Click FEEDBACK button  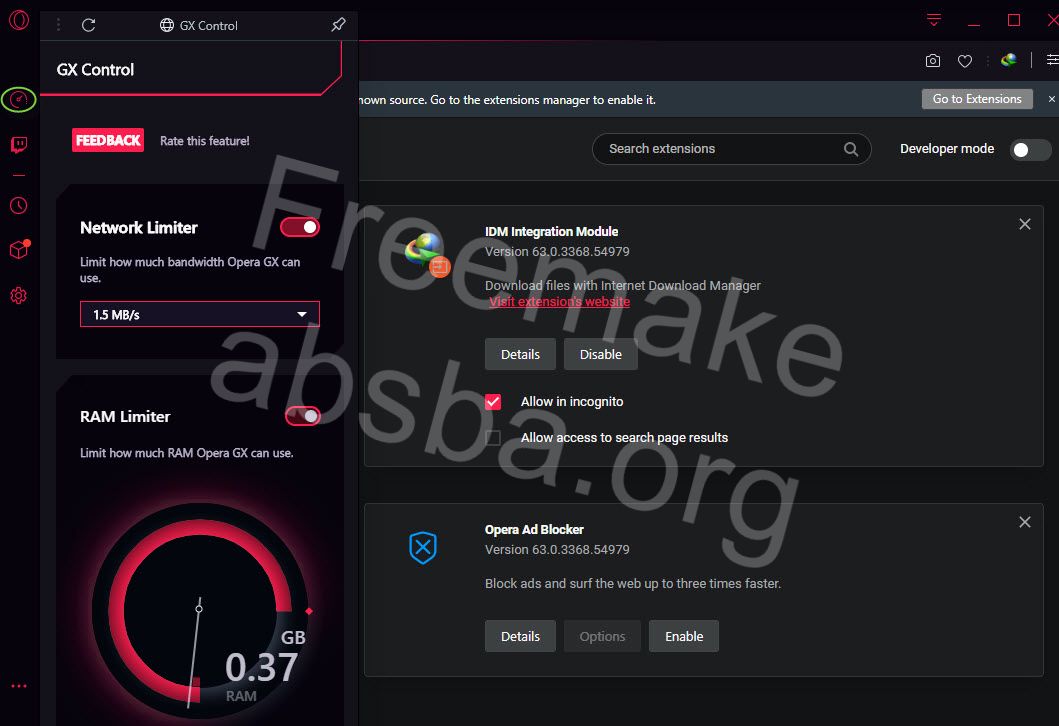(108, 140)
